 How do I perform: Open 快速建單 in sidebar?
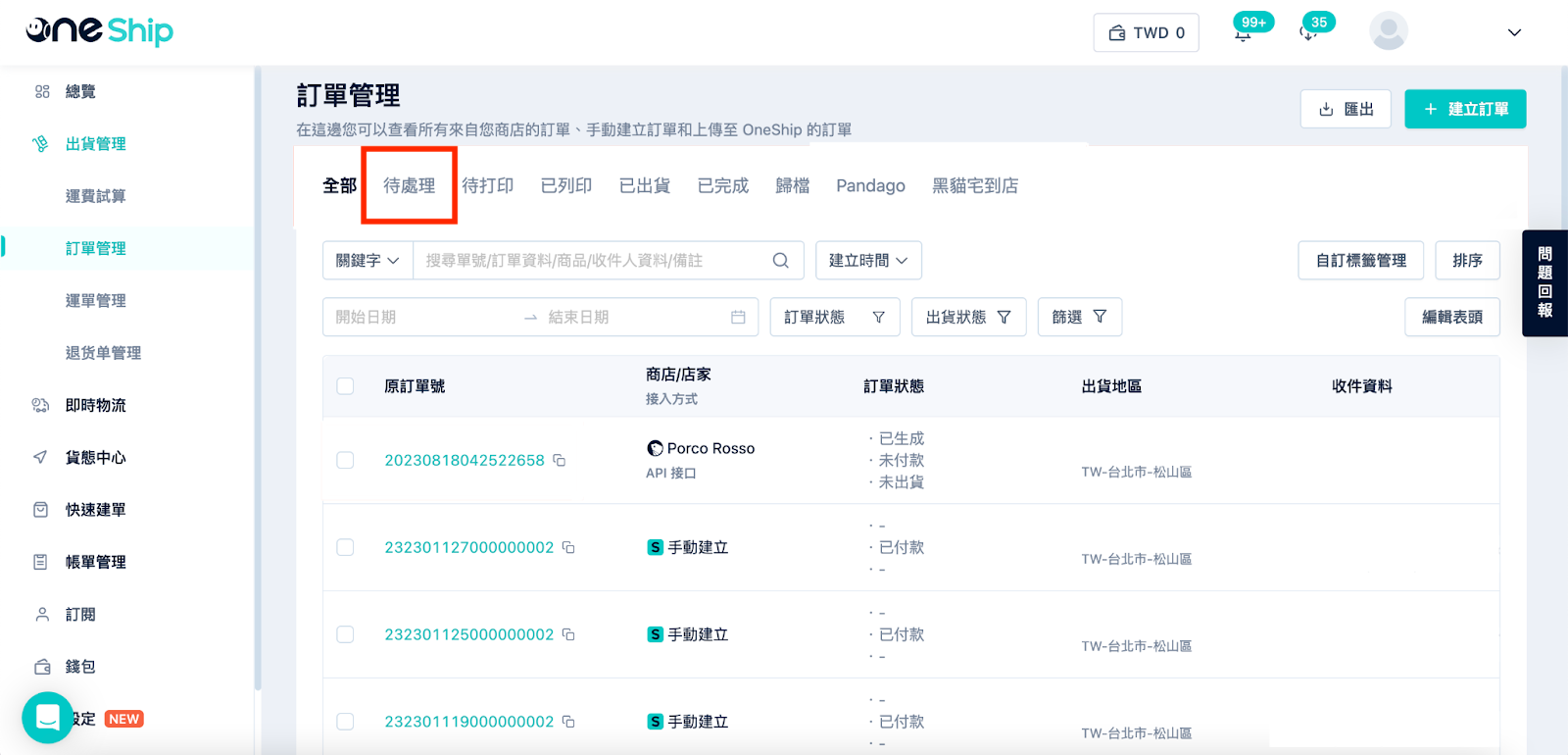[x=95, y=510]
